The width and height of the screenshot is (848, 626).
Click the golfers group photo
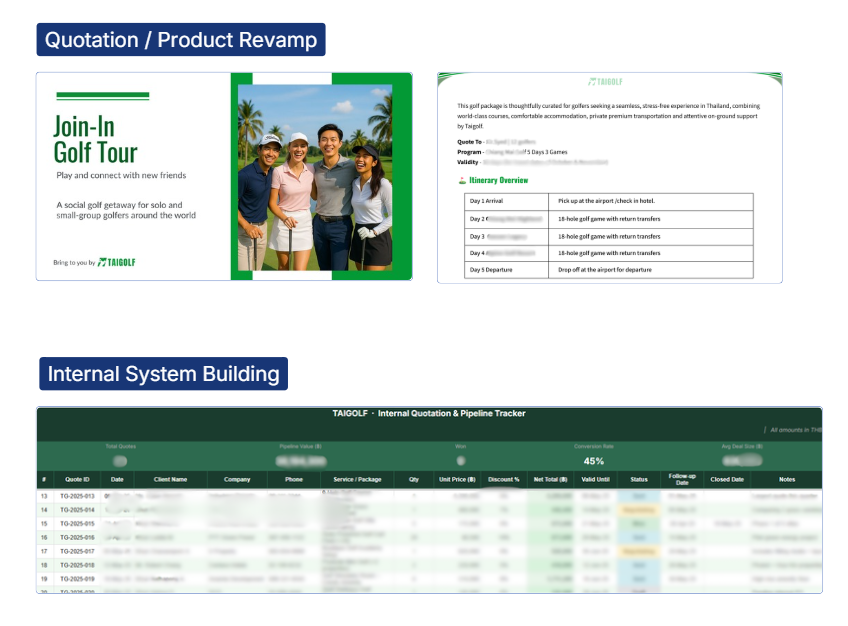coord(315,177)
